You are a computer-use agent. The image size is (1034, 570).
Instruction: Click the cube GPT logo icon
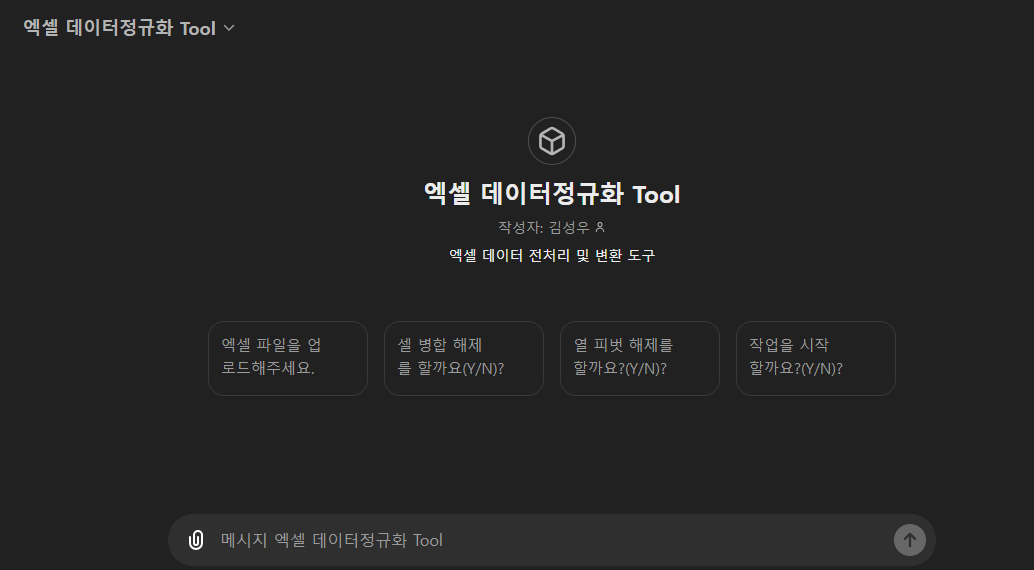(x=552, y=141)
